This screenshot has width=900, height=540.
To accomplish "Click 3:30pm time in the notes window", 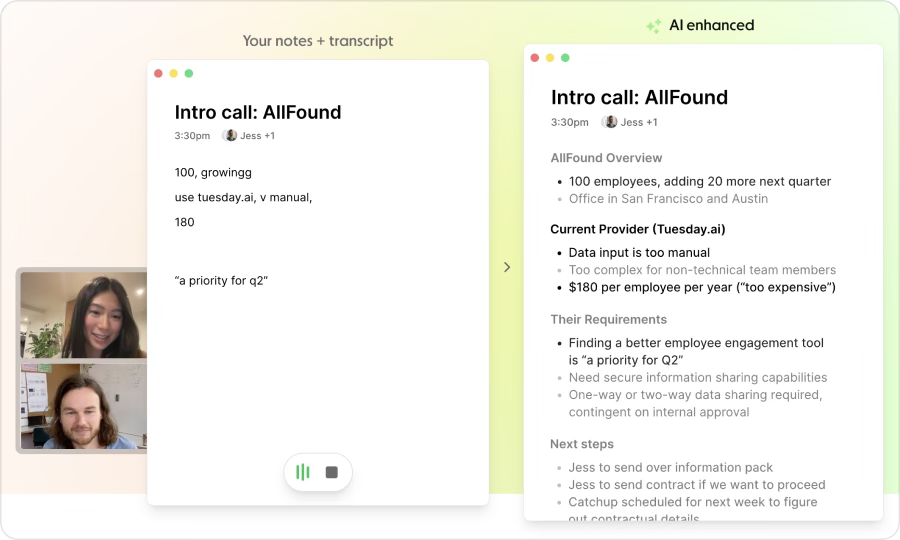I will [192, 136].
